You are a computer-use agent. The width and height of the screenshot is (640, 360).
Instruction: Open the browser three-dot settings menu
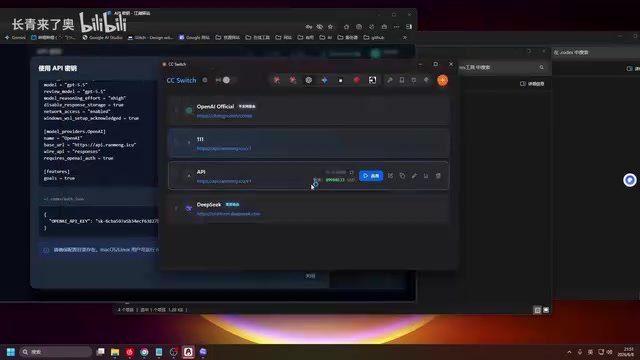point(396,27)
